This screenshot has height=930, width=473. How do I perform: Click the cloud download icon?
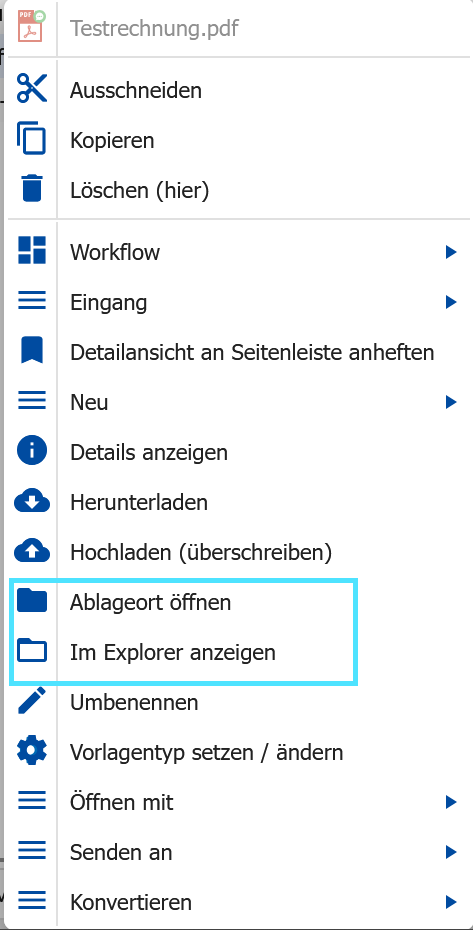31,502
